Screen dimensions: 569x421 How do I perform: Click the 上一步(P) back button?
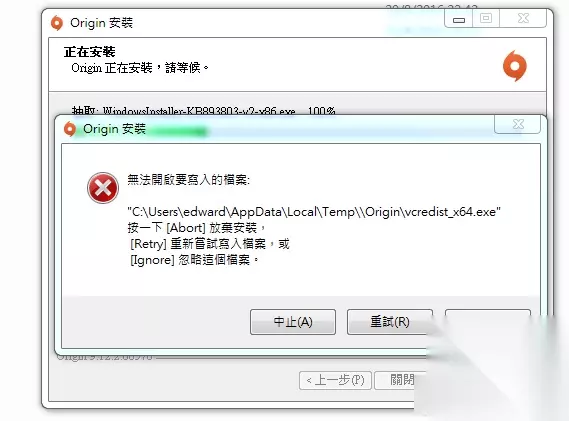pyautogui.click(x=335, y=380)
